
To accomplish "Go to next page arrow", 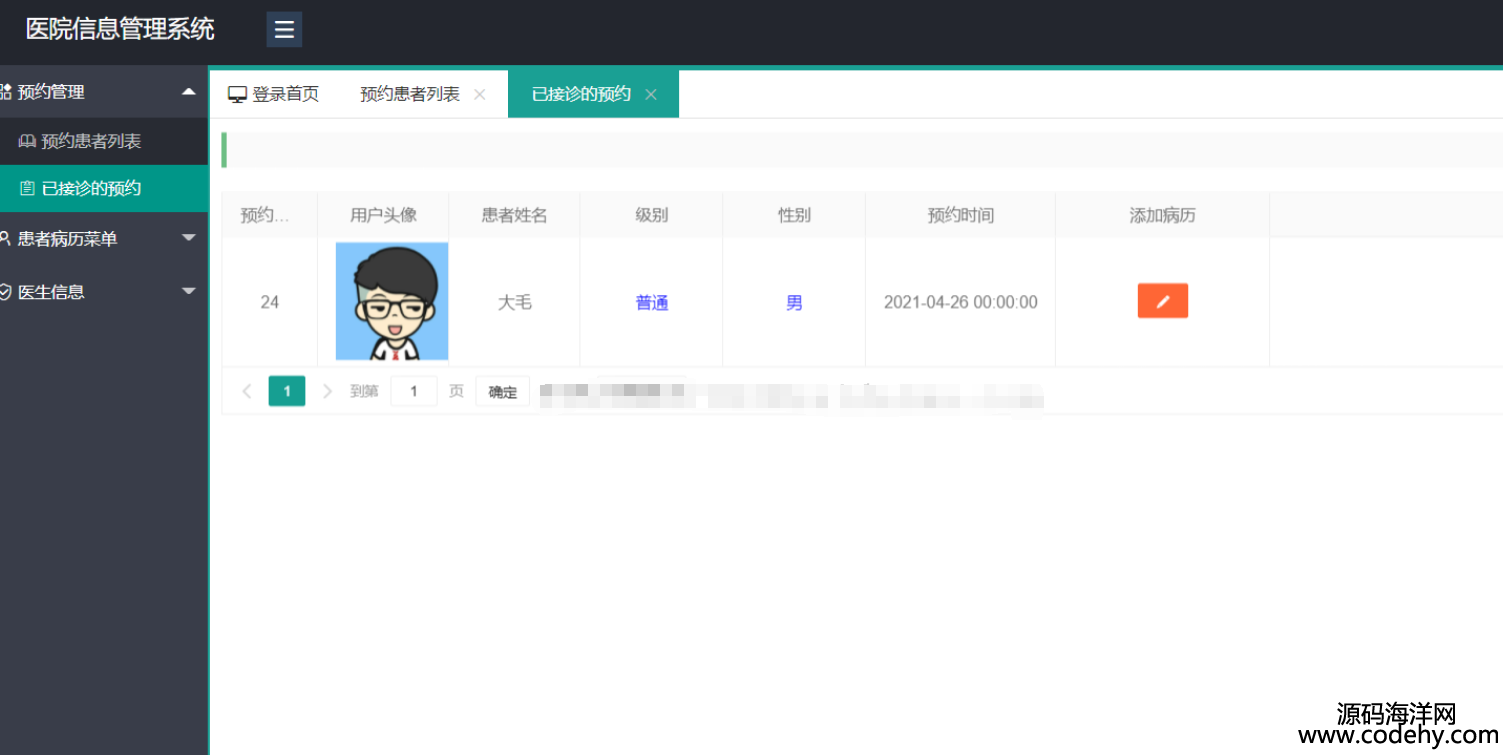I will coord(327,391).
